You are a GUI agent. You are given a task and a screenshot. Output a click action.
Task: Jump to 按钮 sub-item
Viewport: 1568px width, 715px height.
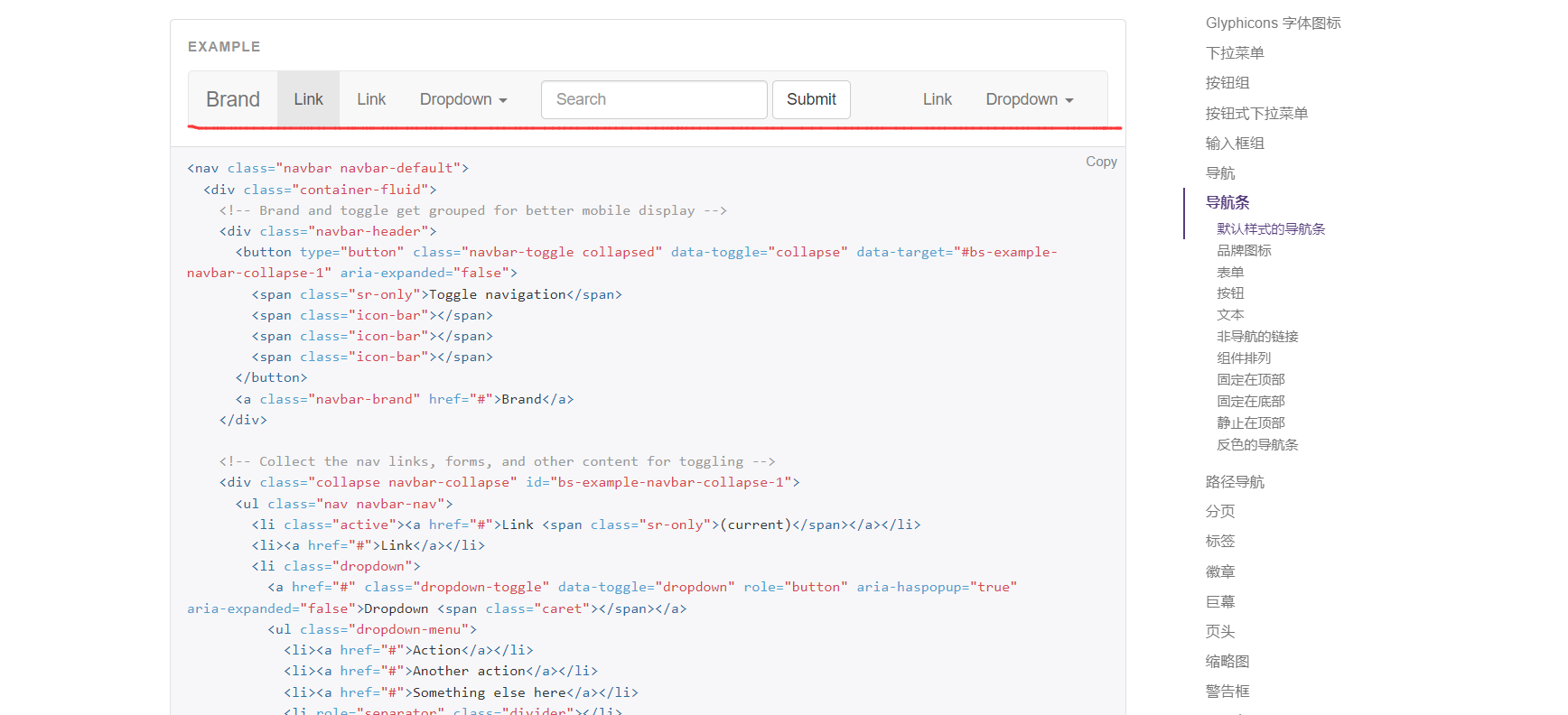1230,293
